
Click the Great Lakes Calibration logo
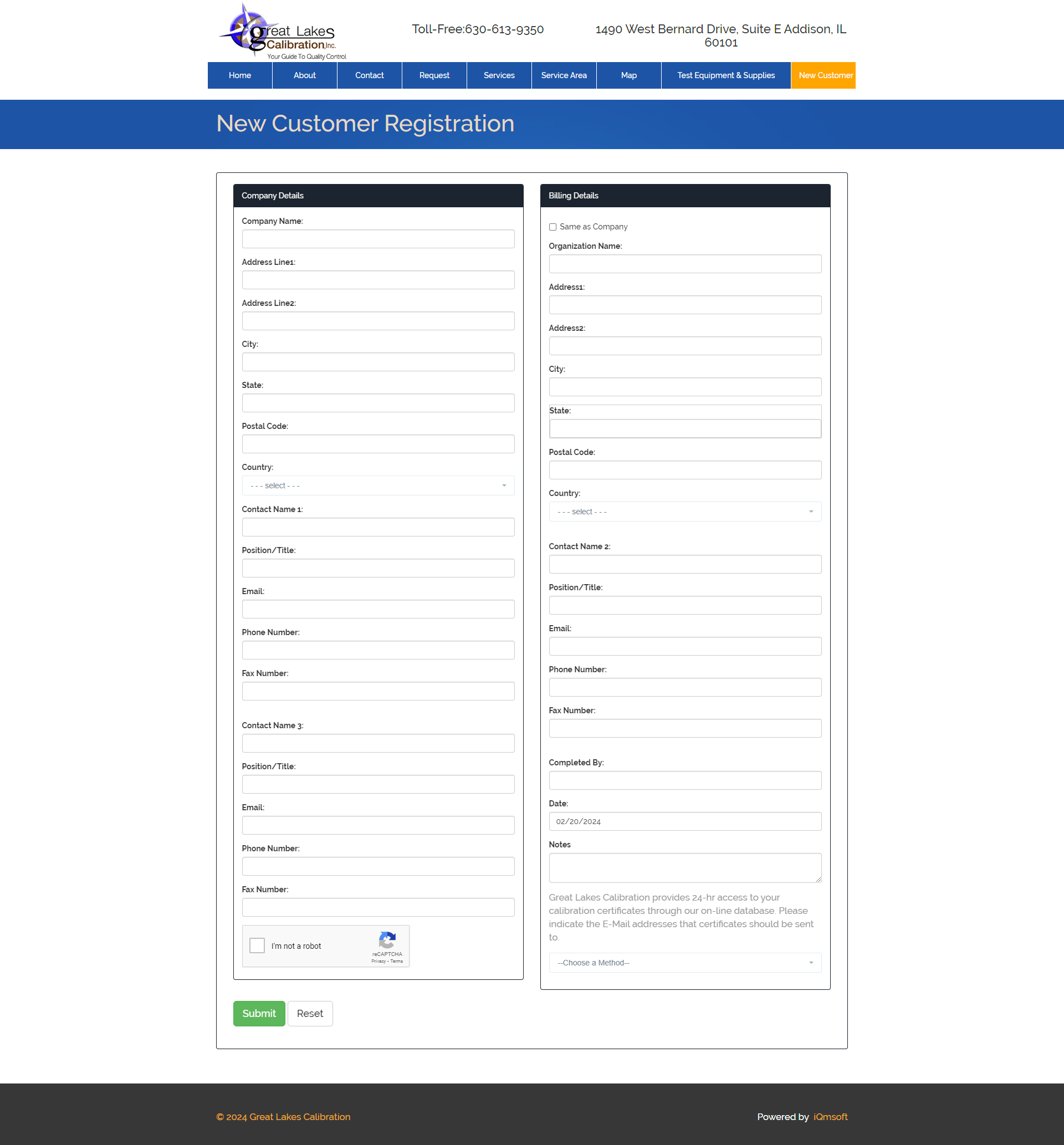[x=282, y=32]
